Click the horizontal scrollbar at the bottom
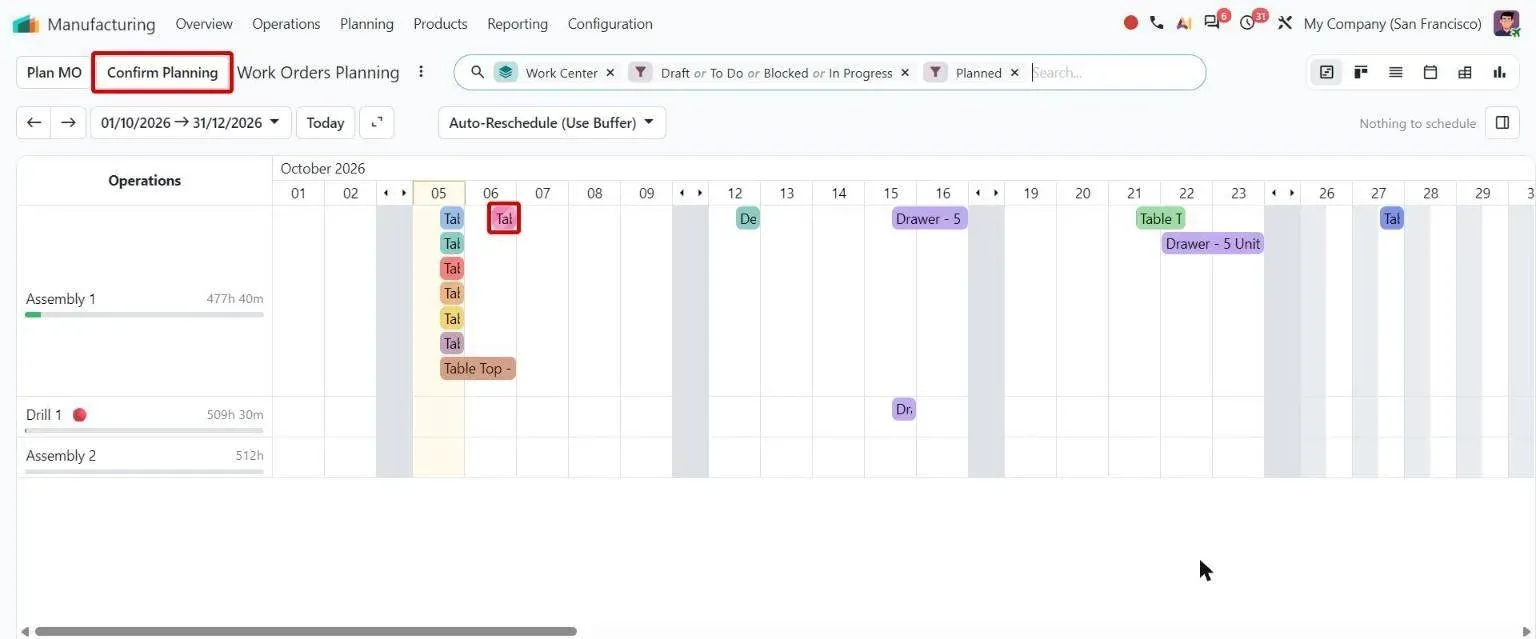This screenshot has width=1536, height=639. point(306,631)
